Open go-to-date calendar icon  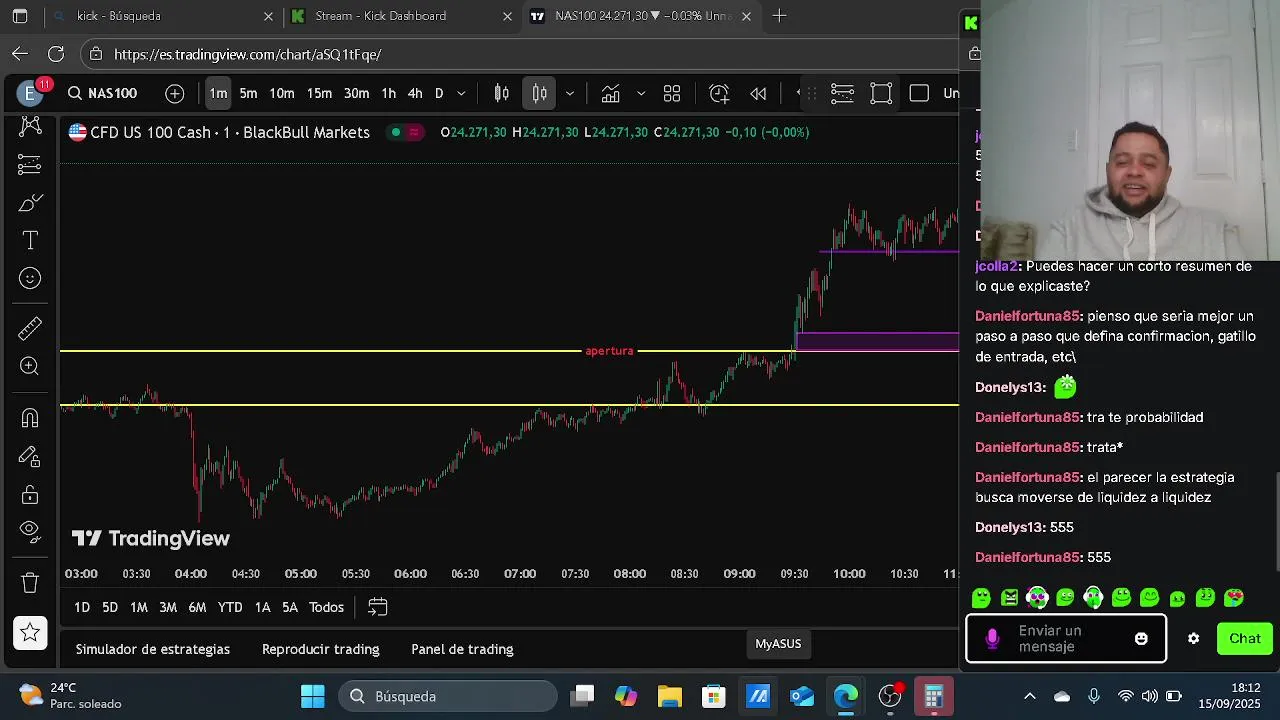coord(377,607)
